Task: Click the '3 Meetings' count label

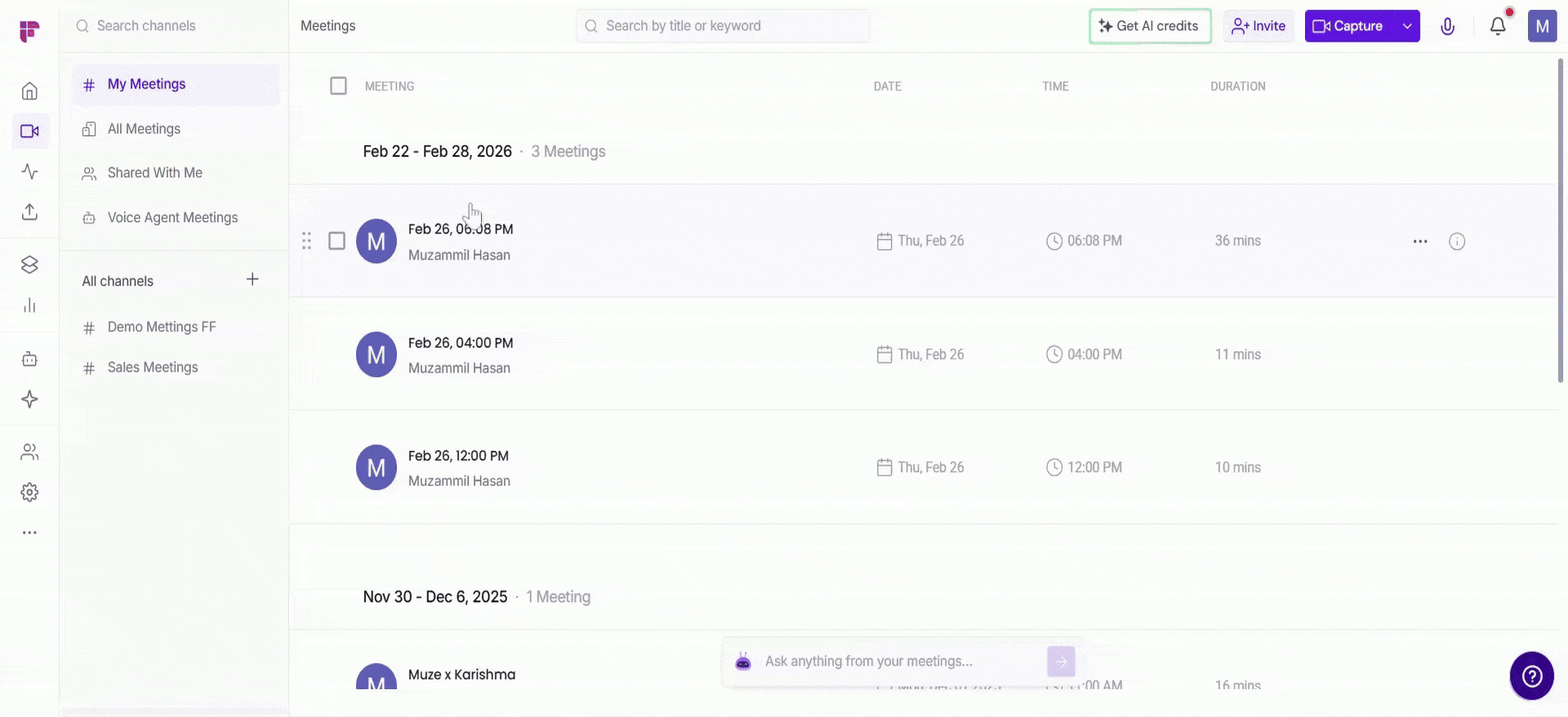Action: [x=568, y=152]
